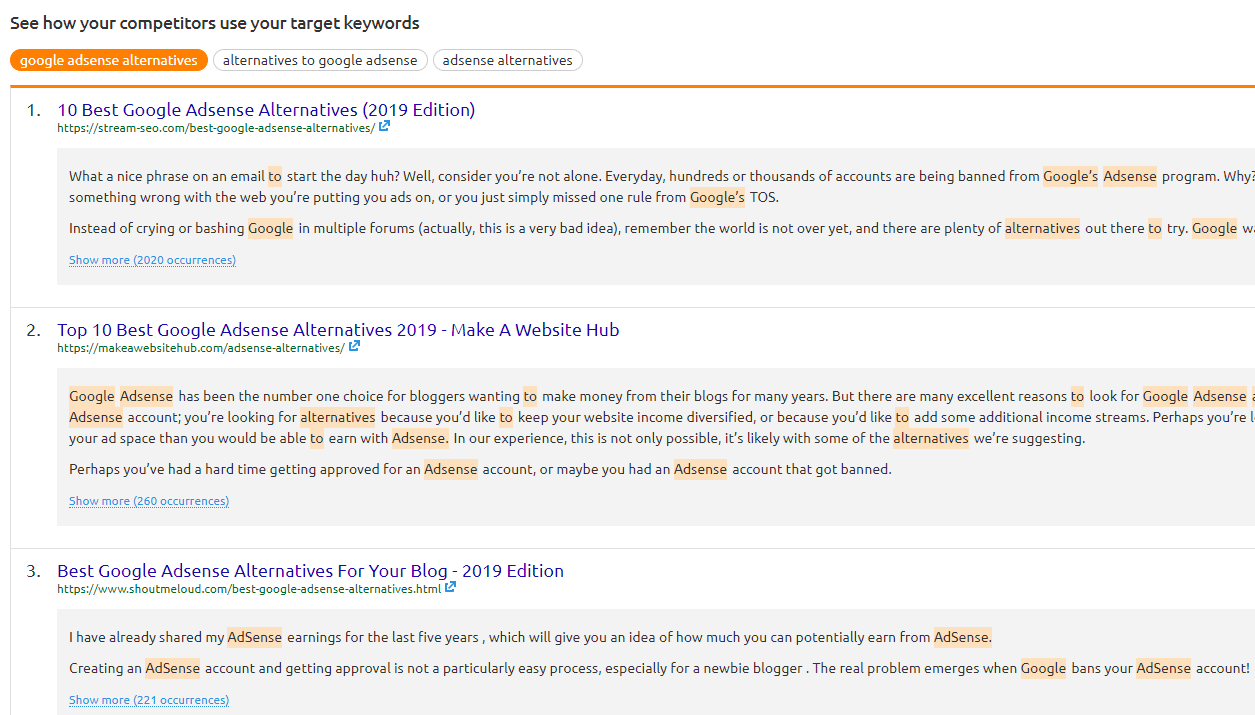Click highlighted 'alternatives' in the first result snippet
This screenshot has width=1255, height=715.
click(1042, 228)
